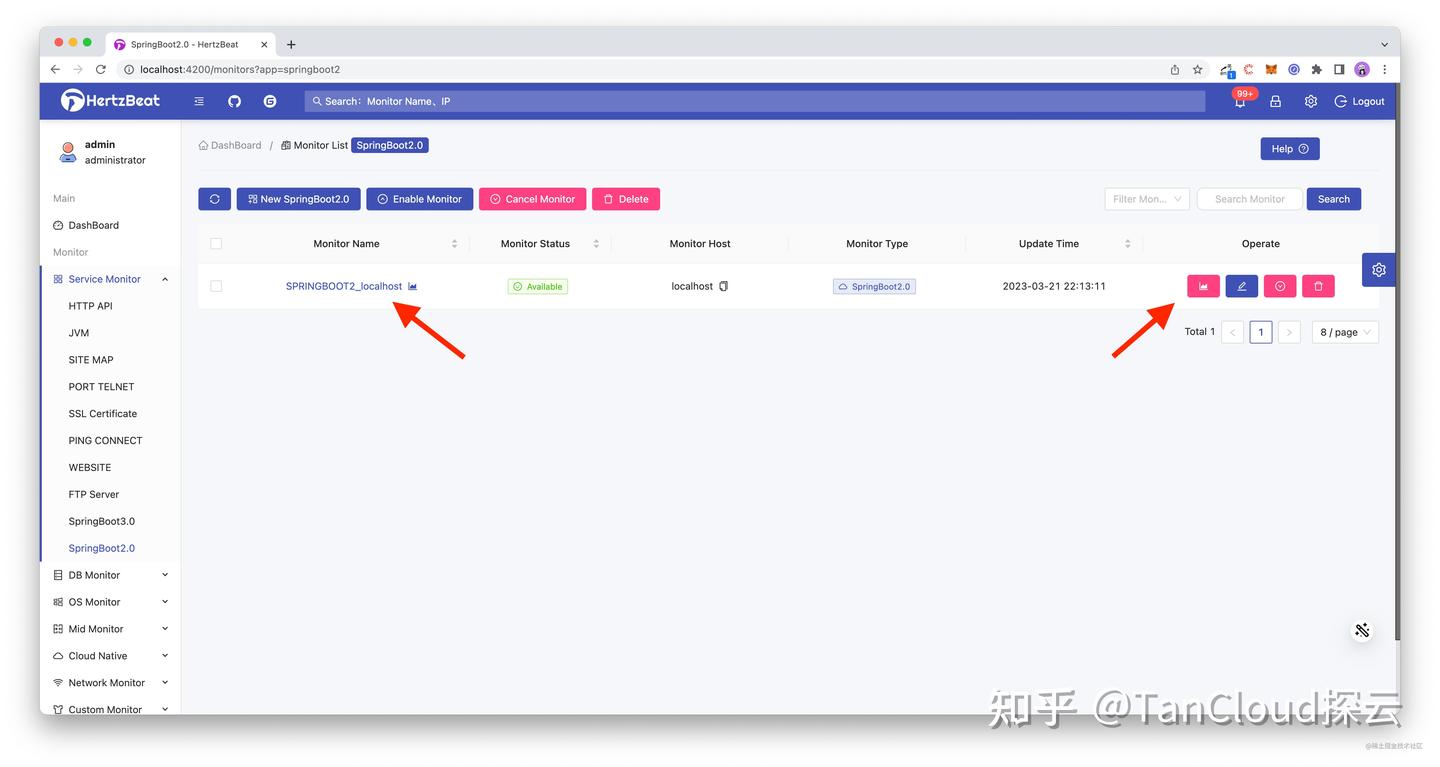Click the floating magic wand icon
This screenshot has height=767, width=1440.
(1362, 630)
